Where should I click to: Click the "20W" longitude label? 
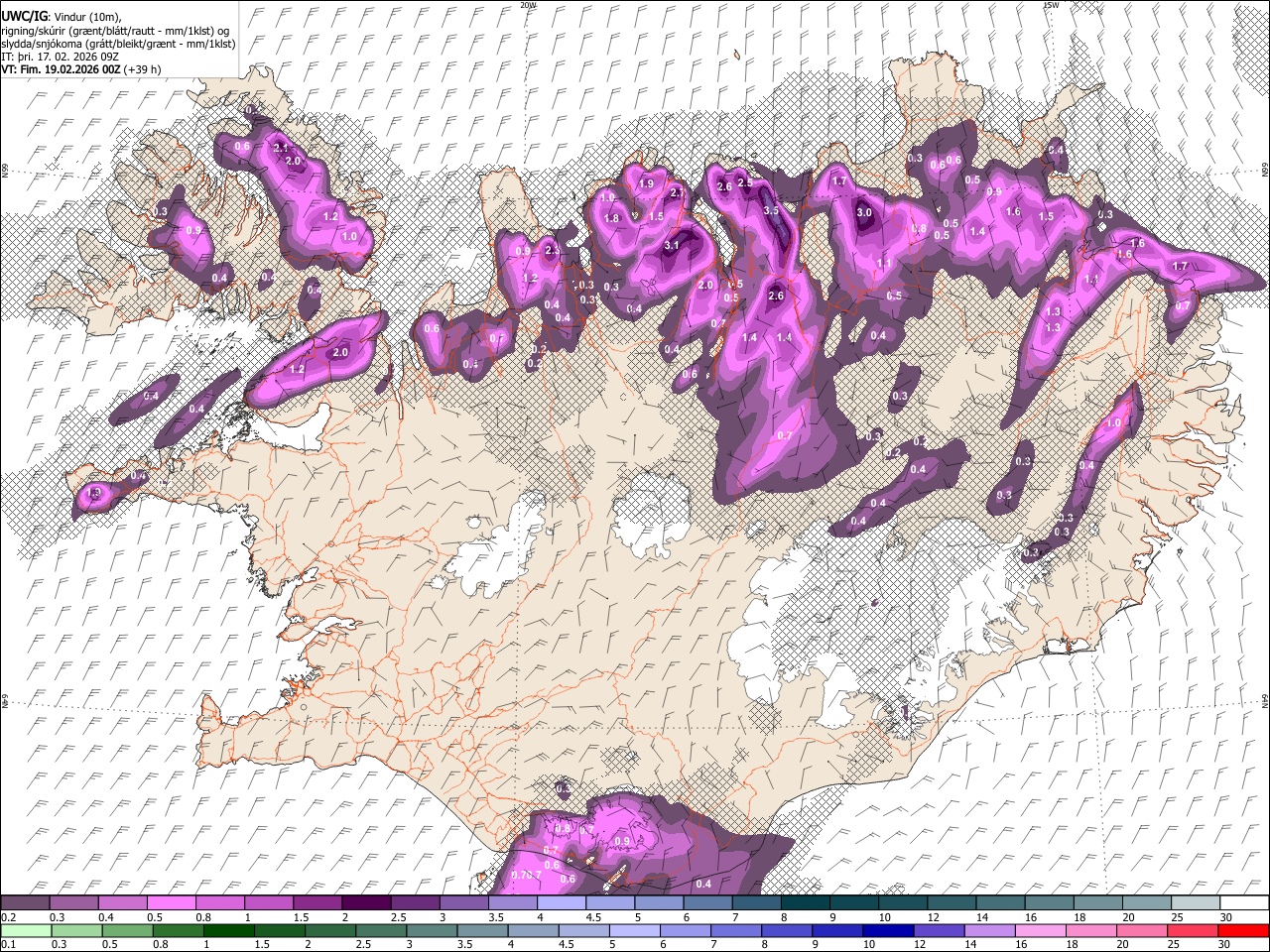528,5
